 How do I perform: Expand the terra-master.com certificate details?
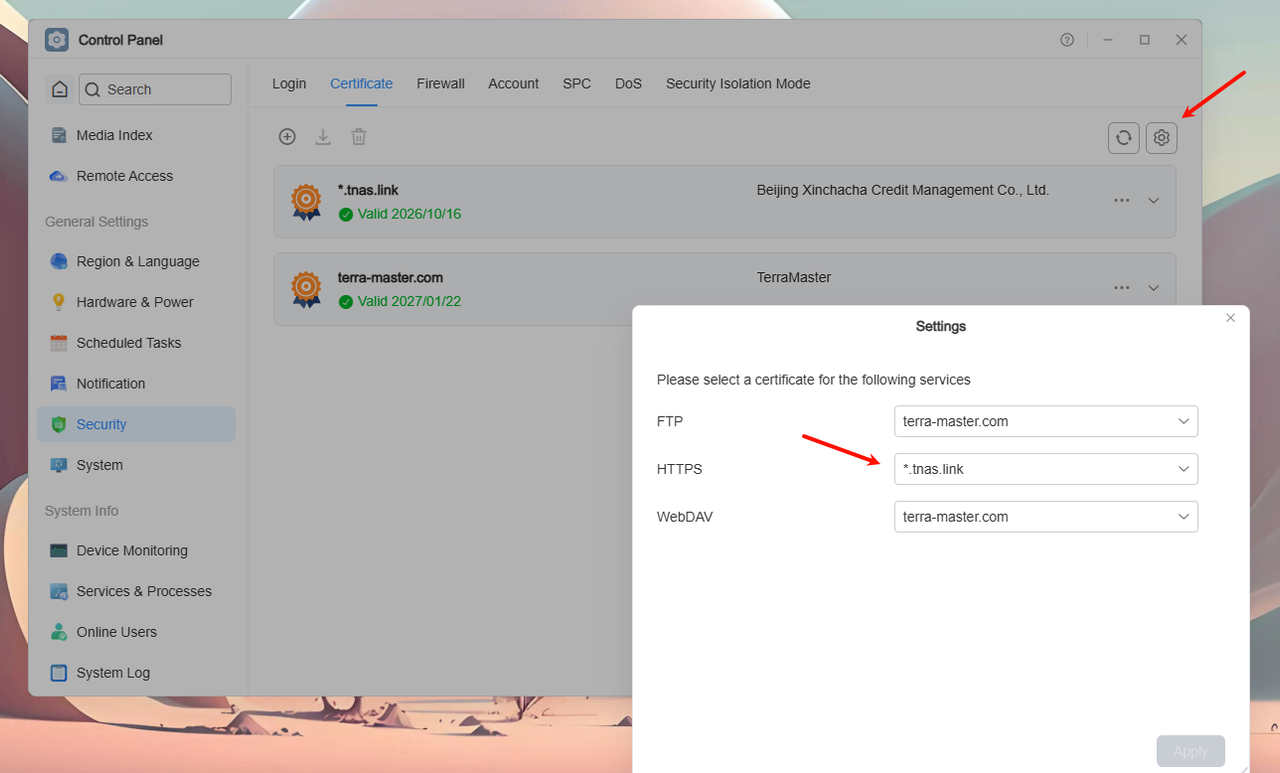(x=1153, y=288)
